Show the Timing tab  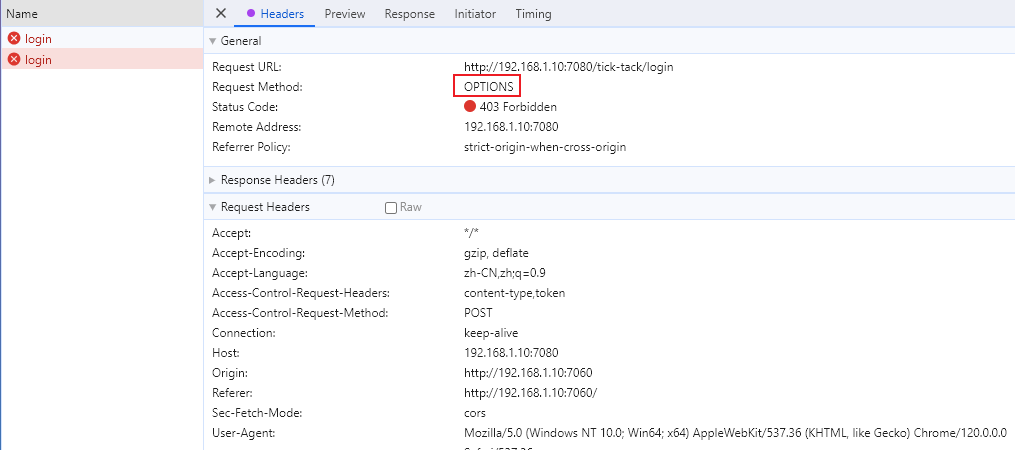533,14
